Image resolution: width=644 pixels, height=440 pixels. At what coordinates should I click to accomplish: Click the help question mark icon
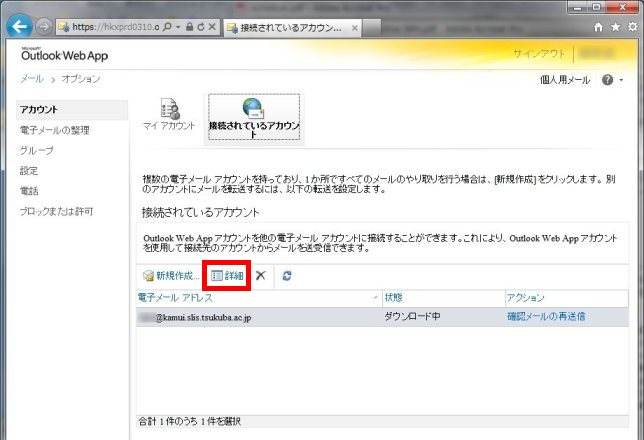(x=607, y=80)
